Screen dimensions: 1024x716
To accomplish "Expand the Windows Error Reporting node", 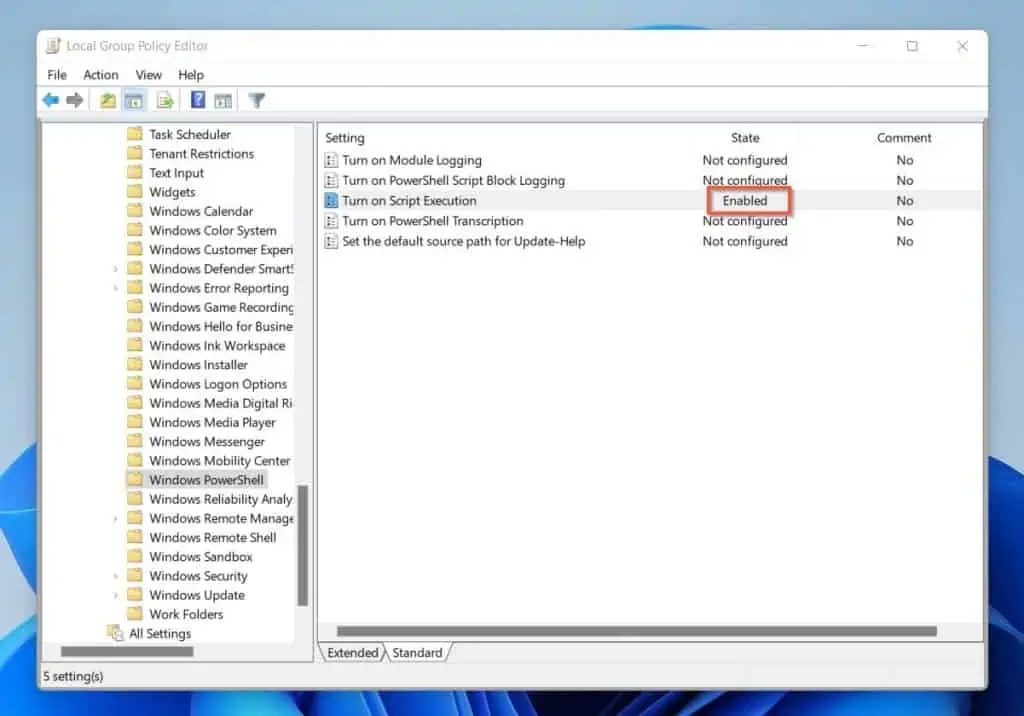I will point(116,288).
